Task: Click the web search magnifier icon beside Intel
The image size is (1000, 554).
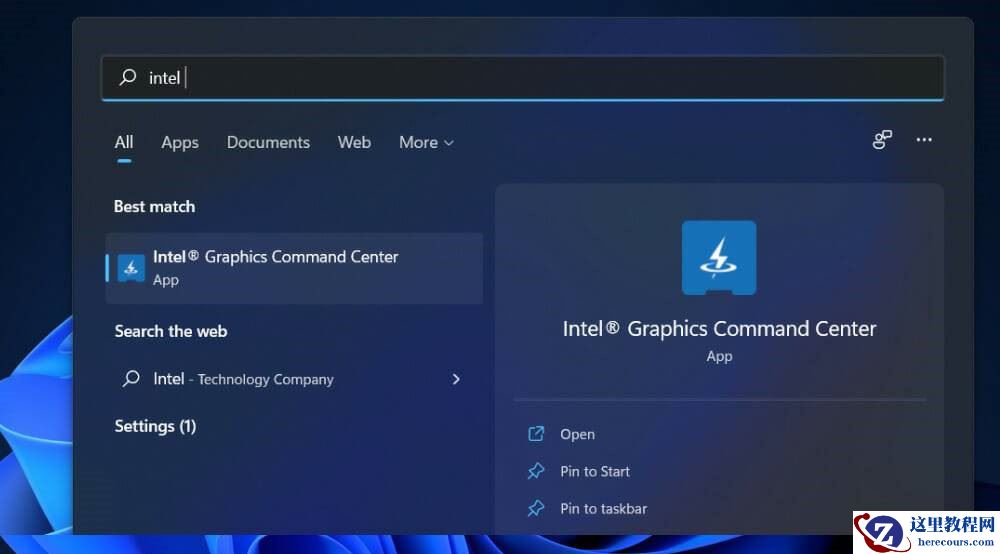Action: (x=131, y=379)
